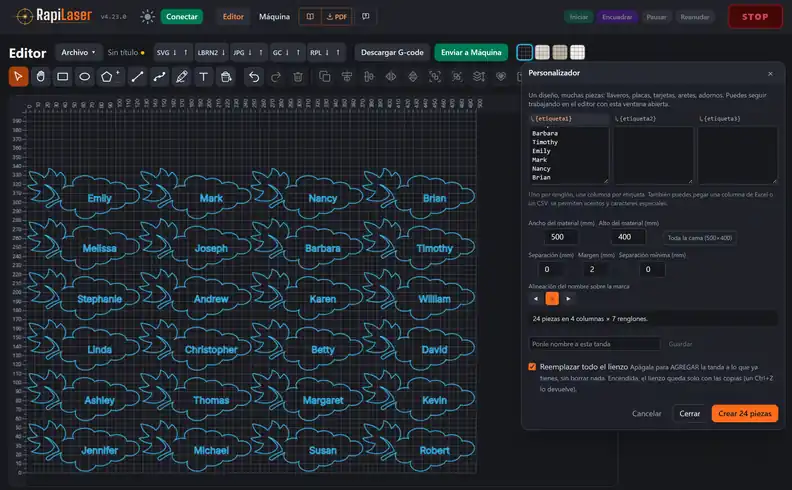The height and width of the screenshot is (490, 792).
Task: Open the feedback chat bubble icon
Action: coord(366,17)
